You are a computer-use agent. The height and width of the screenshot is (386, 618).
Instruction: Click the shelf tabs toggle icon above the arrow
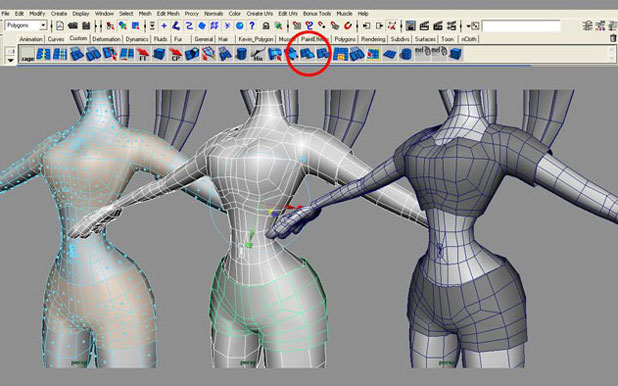pyautogui.click(x=11, y=51)
